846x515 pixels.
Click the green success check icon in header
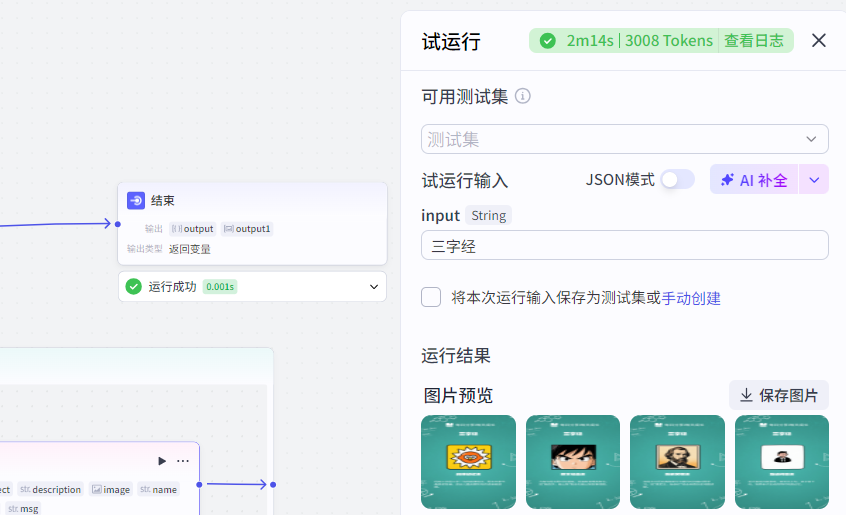(x=548, y=40)
